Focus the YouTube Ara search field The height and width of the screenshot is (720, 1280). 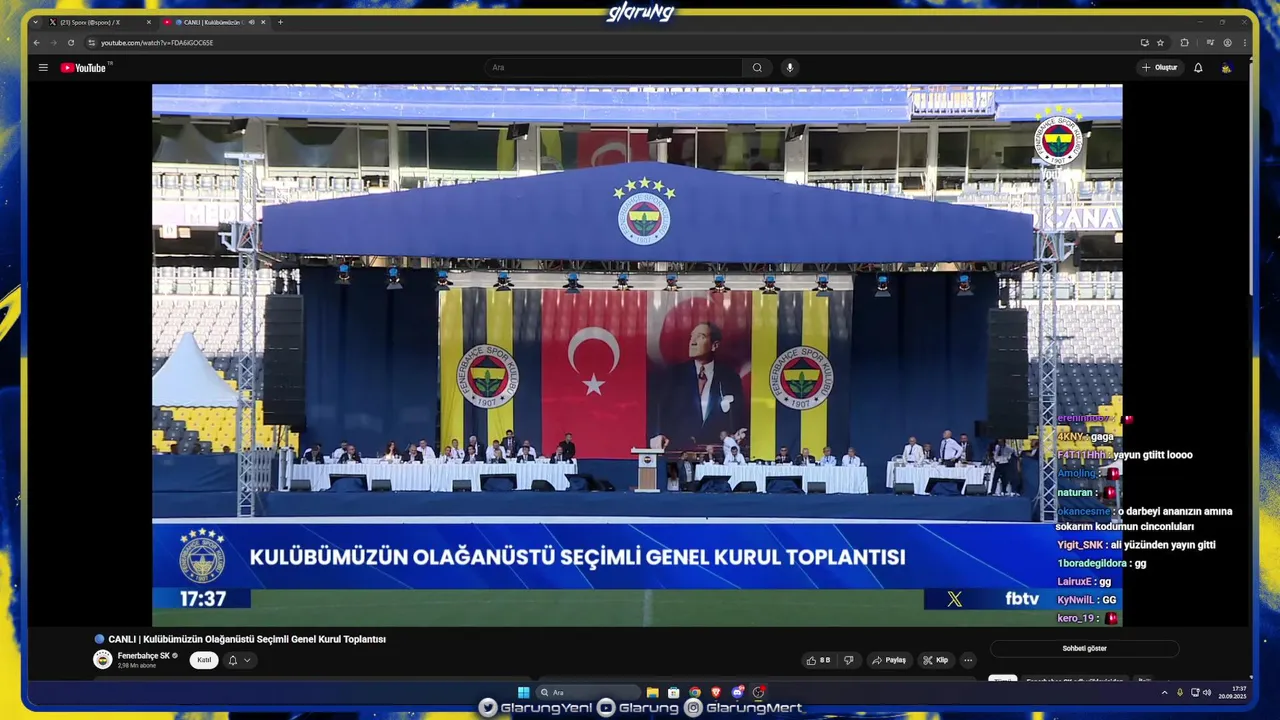coord(613,68)
